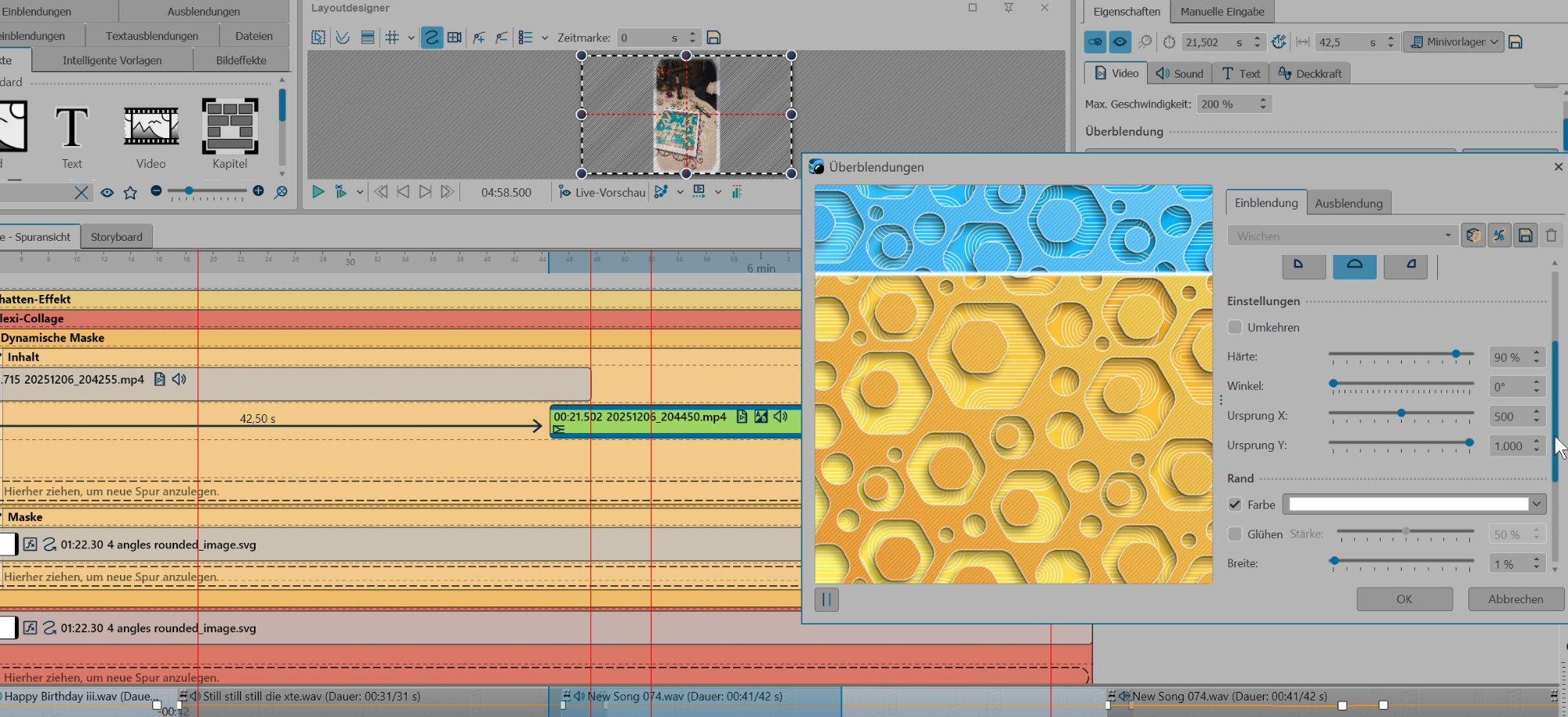The image size is (1568, 717).
Task: Activate the motion path tool in Layoutdesigner
Action: (431, 38)
